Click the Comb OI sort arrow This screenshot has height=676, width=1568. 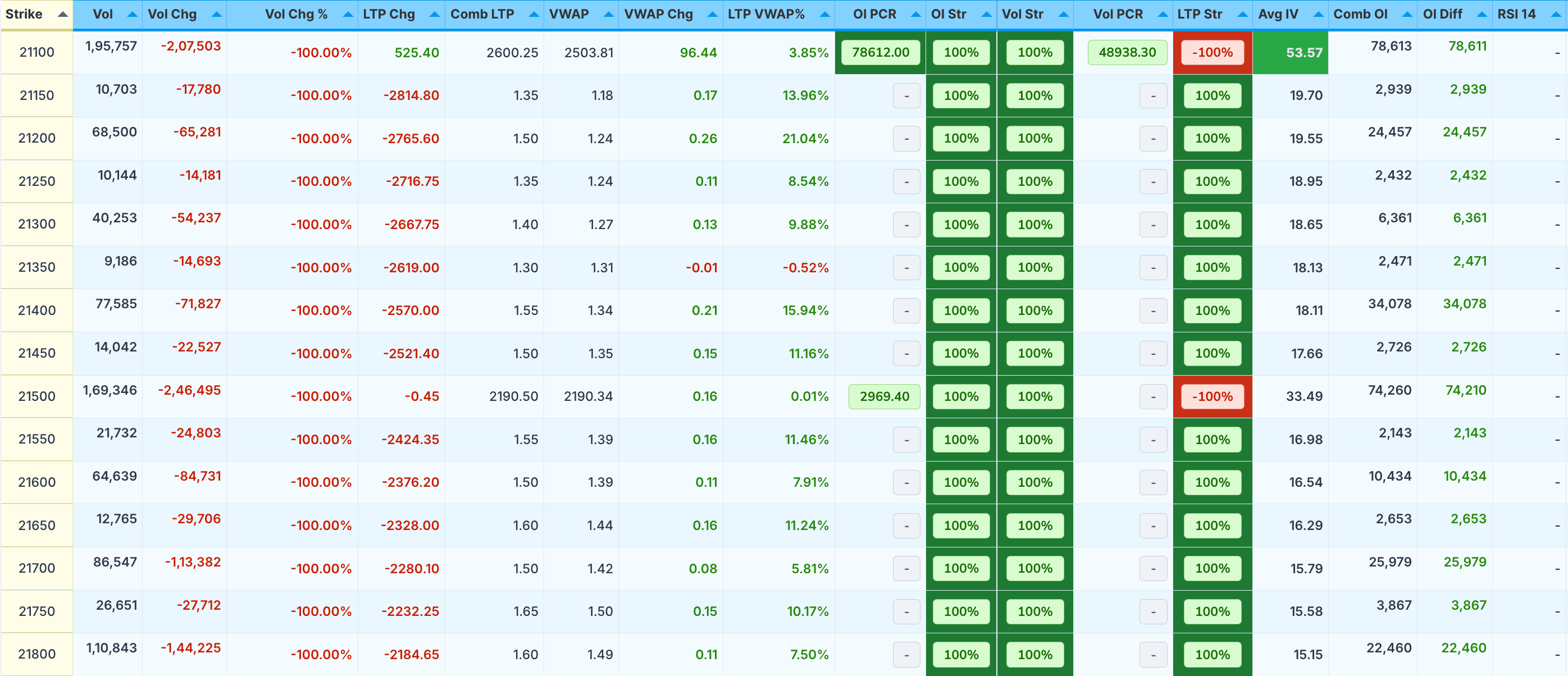pos(1407,14)
